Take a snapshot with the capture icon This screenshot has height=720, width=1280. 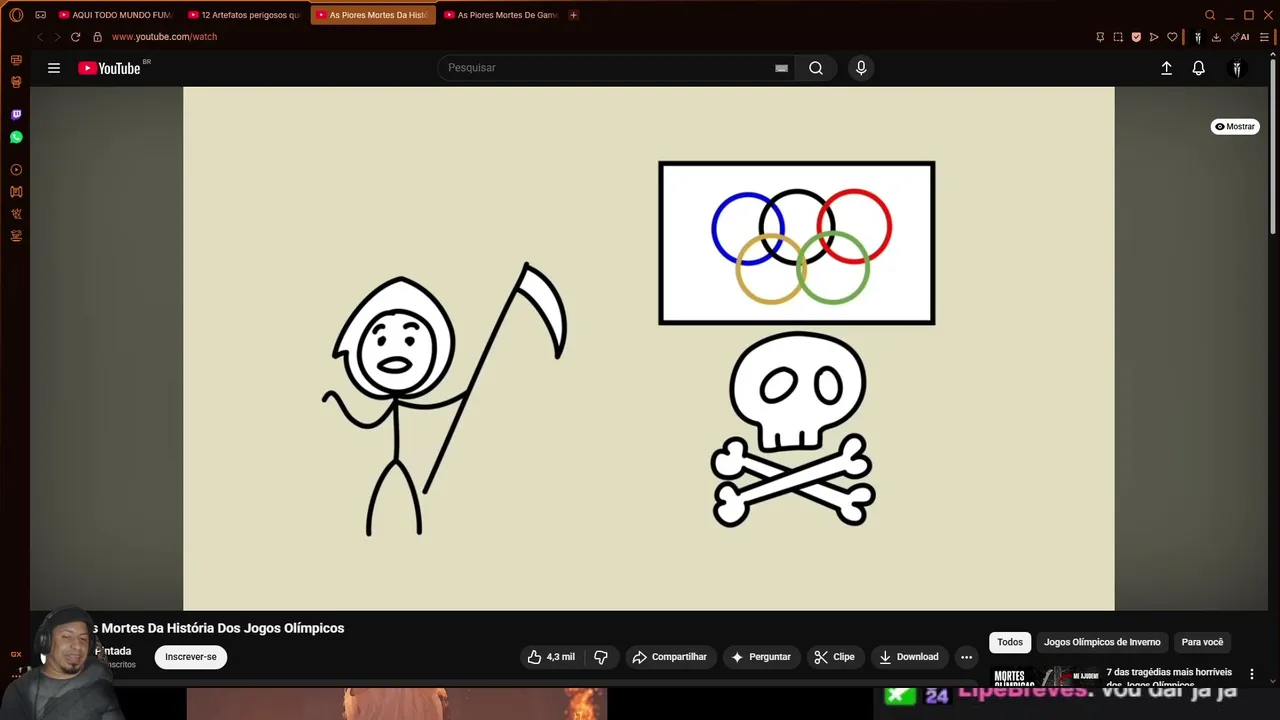pos(1118,37)
